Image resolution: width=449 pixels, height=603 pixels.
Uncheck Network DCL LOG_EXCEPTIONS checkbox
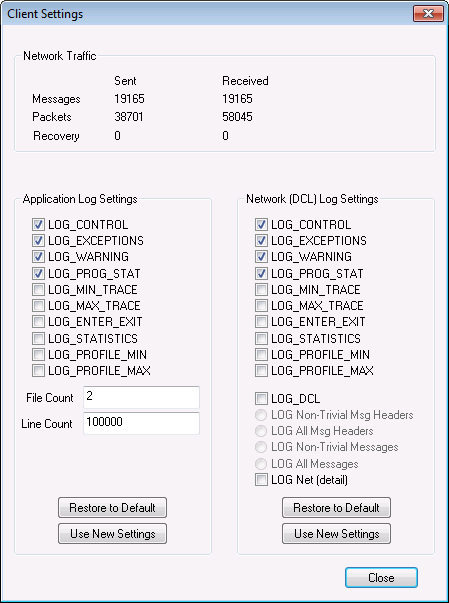pyautogui.click(x=261, y=241)
